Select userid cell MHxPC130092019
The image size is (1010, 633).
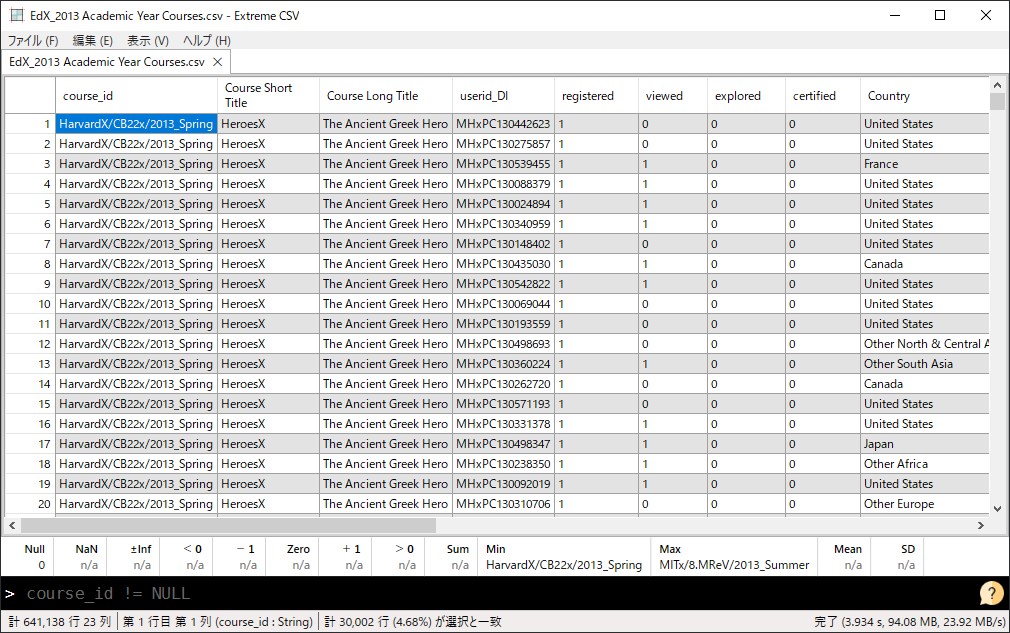504,484
